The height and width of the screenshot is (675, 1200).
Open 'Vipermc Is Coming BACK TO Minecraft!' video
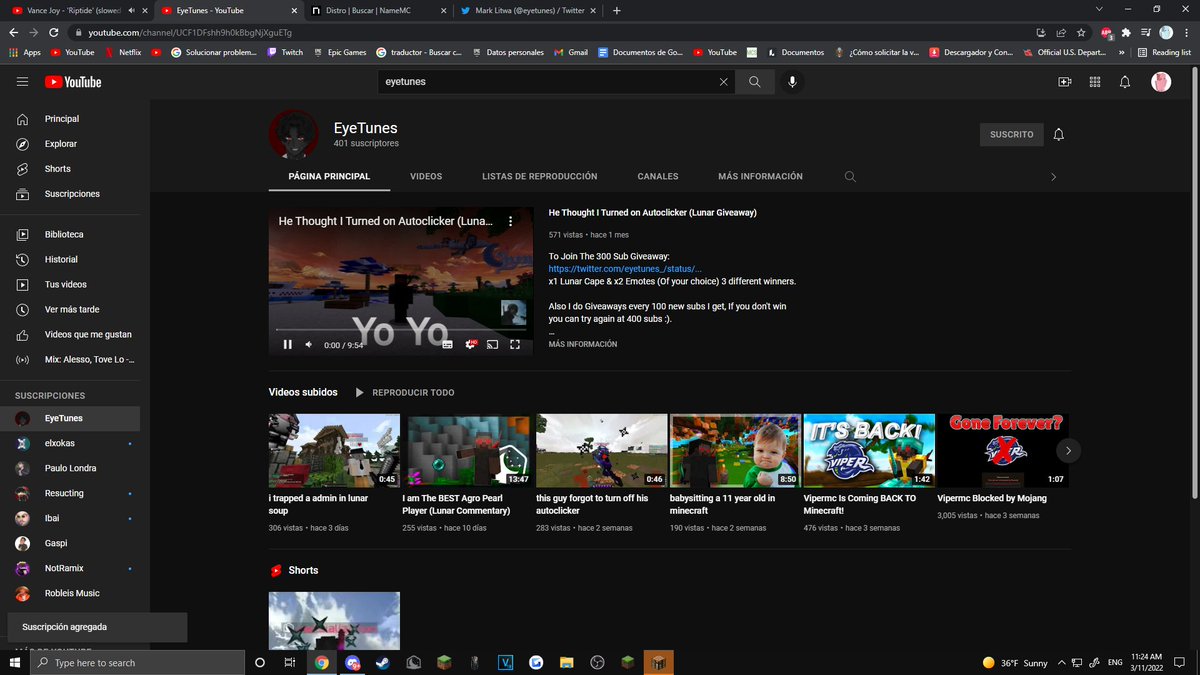(x=869, y=451)
